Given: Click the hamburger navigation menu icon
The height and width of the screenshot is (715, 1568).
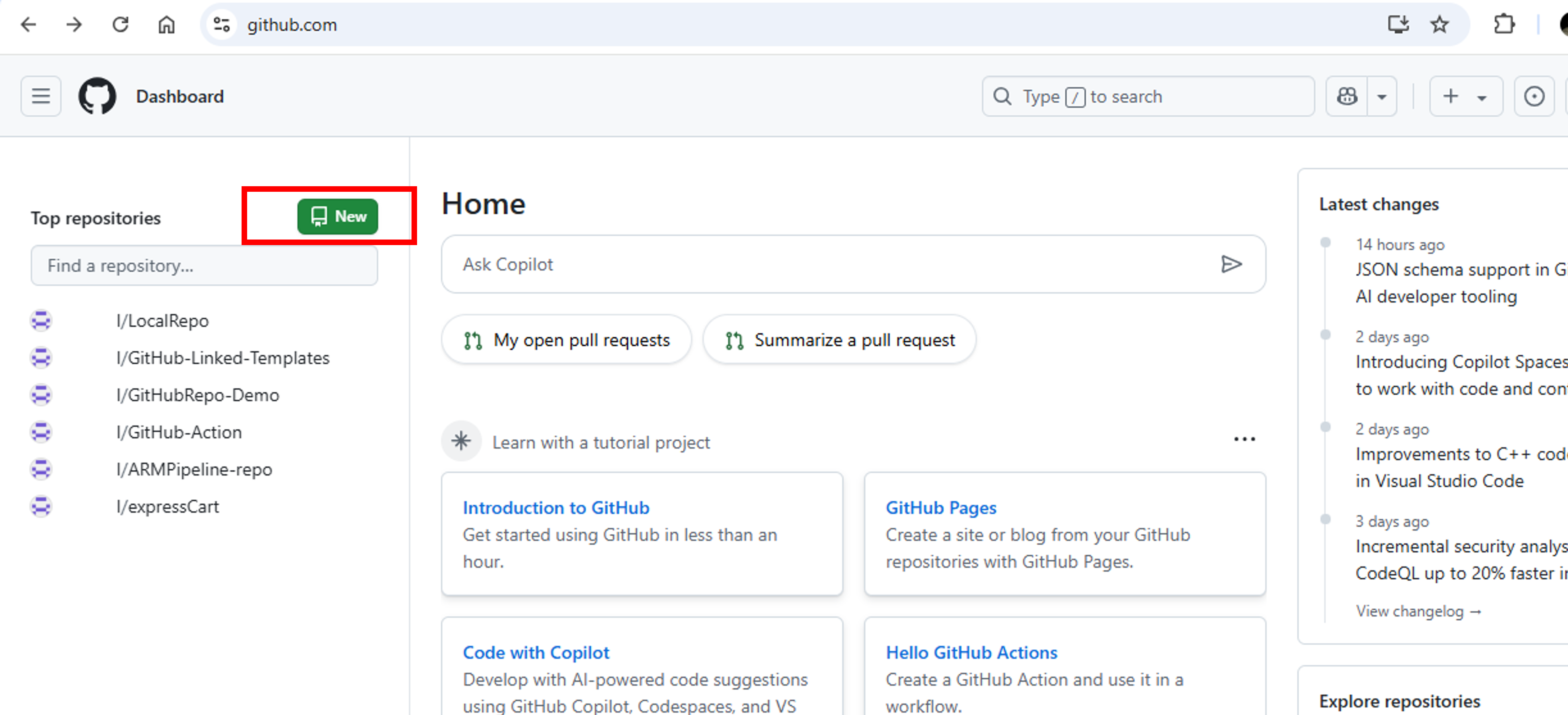Looking at the screenshot, I should 40,96.
